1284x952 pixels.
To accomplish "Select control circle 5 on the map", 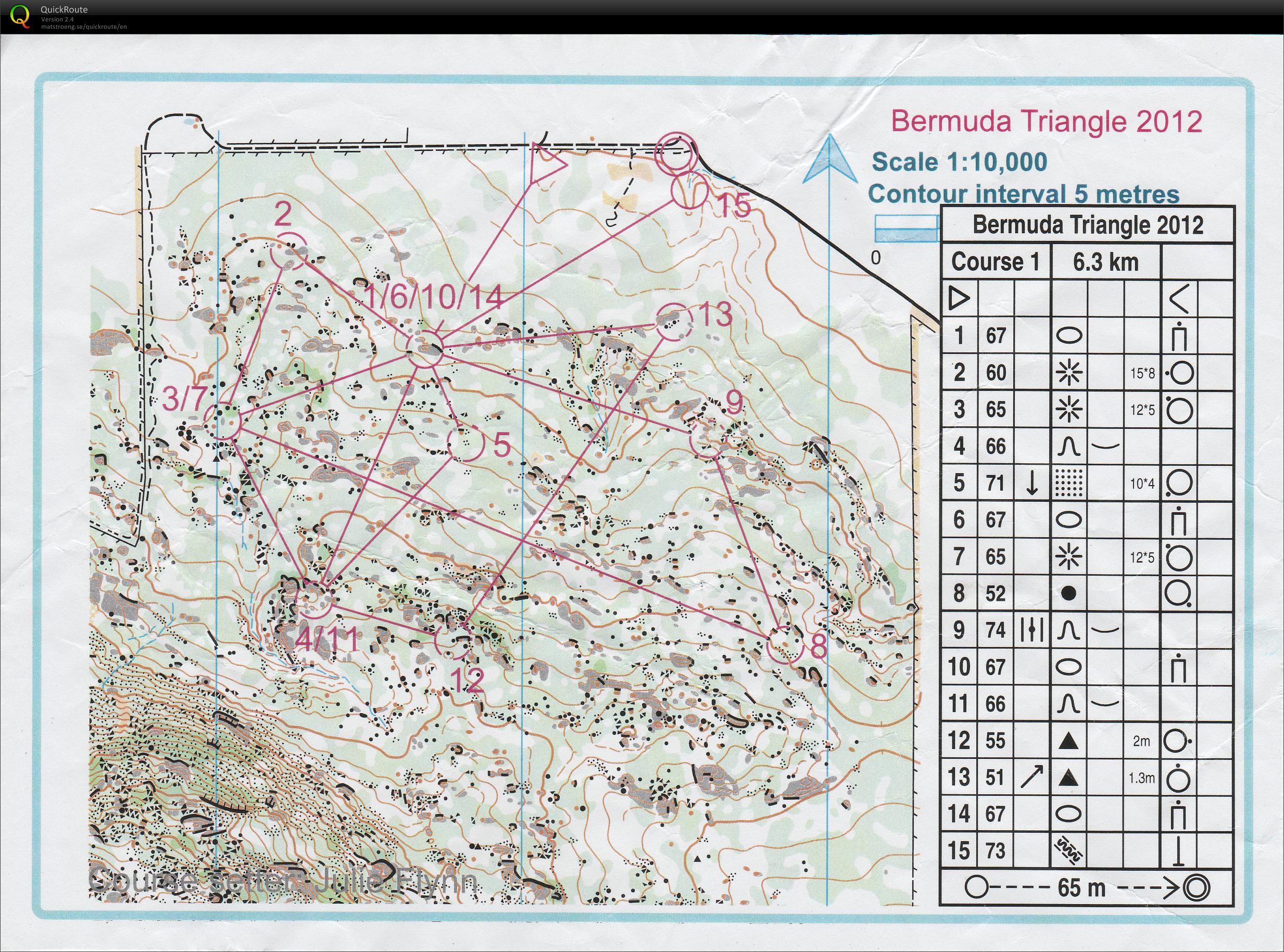I will [x=466, y=442].
